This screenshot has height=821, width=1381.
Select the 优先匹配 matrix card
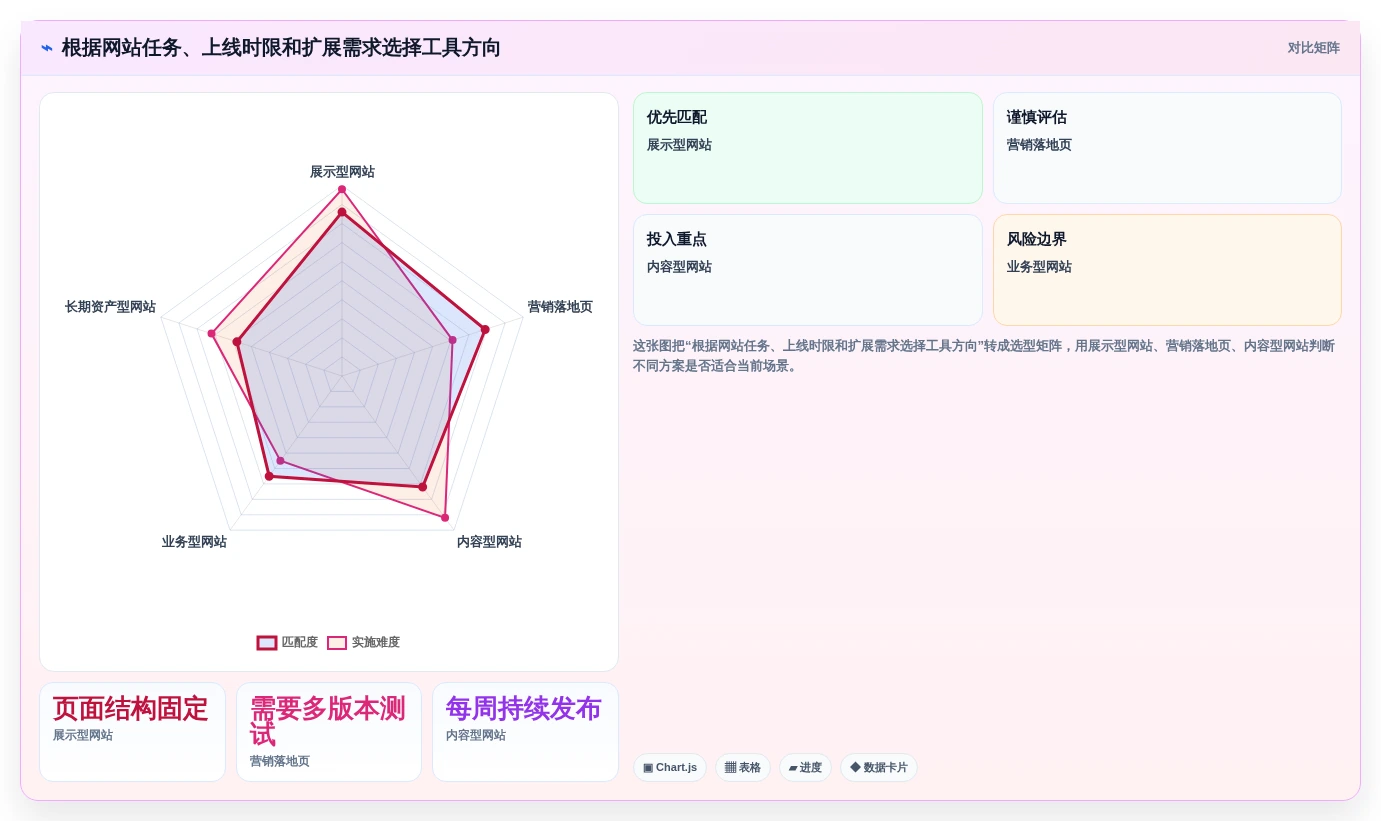(x=808, y=148)
